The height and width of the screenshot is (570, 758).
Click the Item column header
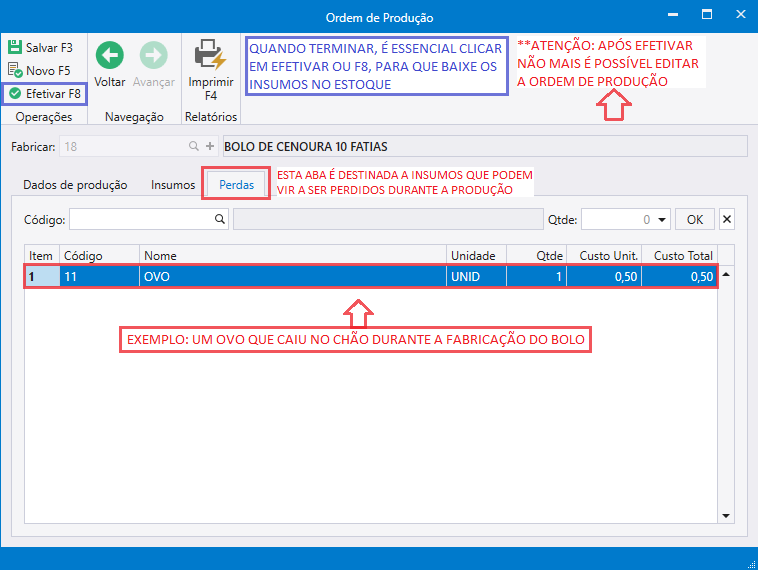[x=42, y=255]
